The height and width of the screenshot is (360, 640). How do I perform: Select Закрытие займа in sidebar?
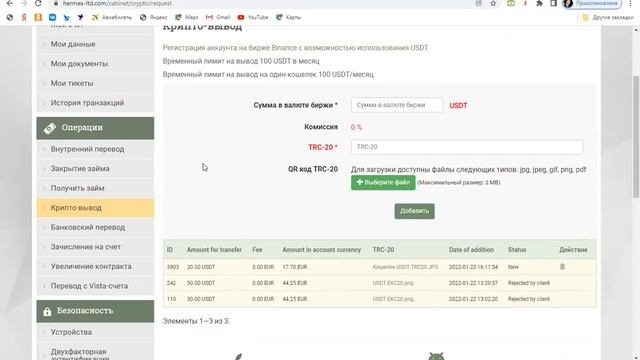tap(96, 169)
